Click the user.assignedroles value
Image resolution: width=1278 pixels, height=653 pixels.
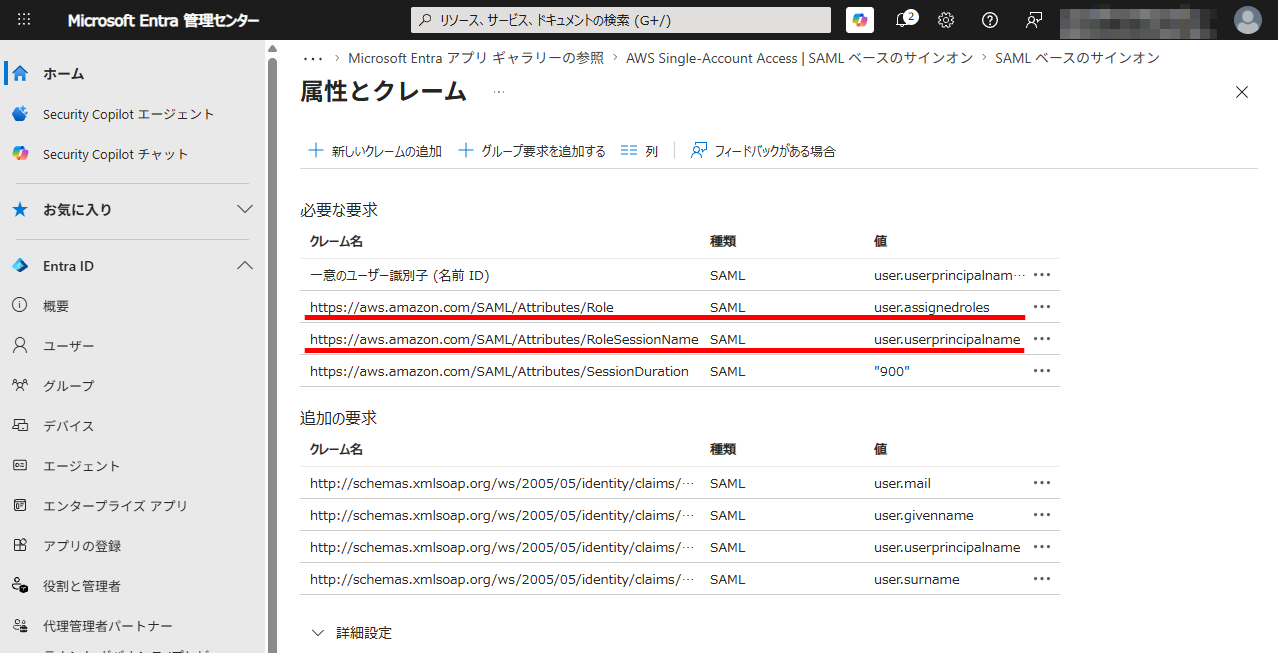pyautogui.click(x=932, y=307)
